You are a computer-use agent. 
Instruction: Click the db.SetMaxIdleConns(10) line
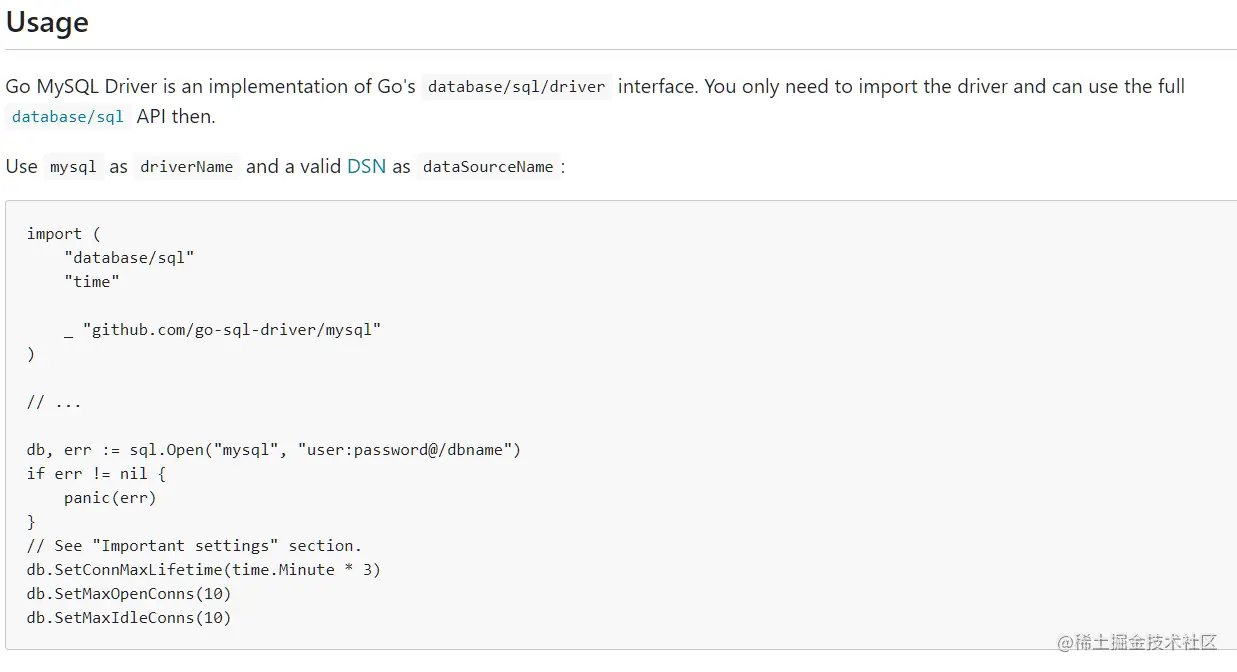click(x=129, y=618)
